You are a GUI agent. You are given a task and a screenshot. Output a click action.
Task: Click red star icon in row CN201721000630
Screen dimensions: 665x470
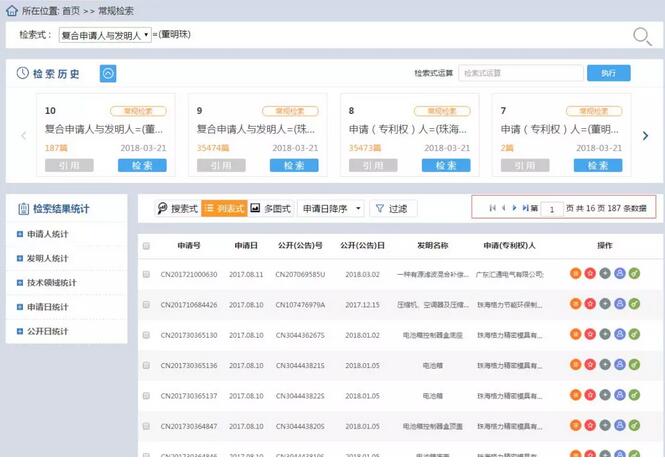click(590, 274)
